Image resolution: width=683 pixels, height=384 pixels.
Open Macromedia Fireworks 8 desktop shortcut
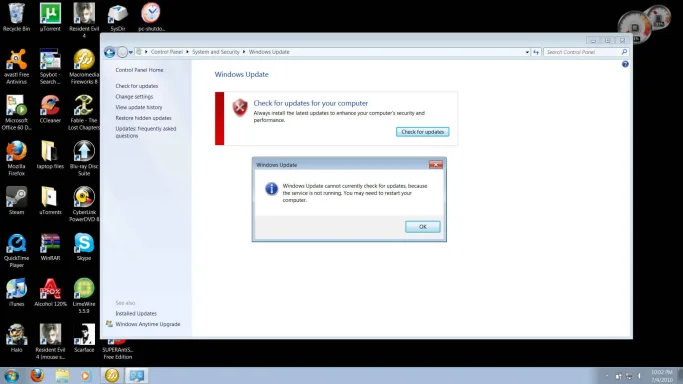pyautogui.click(x=84, y=67)
